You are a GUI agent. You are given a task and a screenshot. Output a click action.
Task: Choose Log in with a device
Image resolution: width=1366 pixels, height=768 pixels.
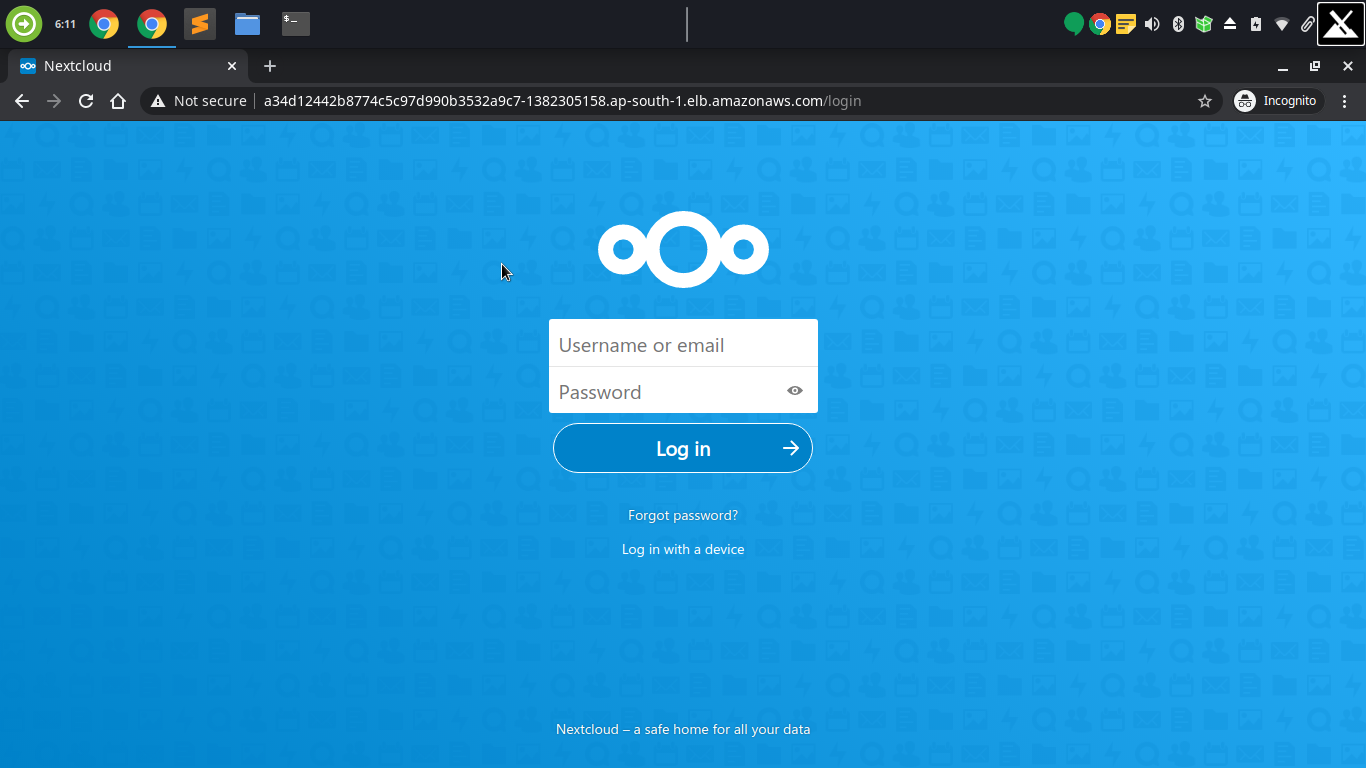coord(683,549)
